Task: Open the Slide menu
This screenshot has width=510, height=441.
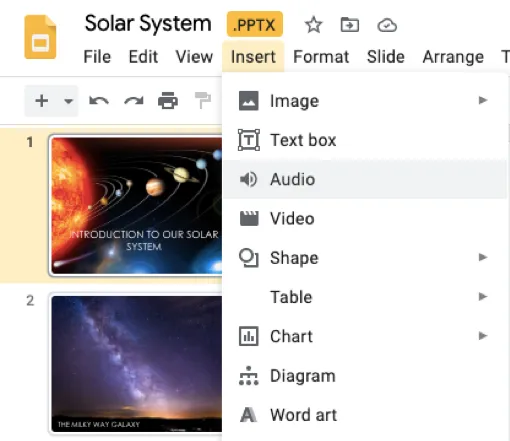Action: coord(386,57)
